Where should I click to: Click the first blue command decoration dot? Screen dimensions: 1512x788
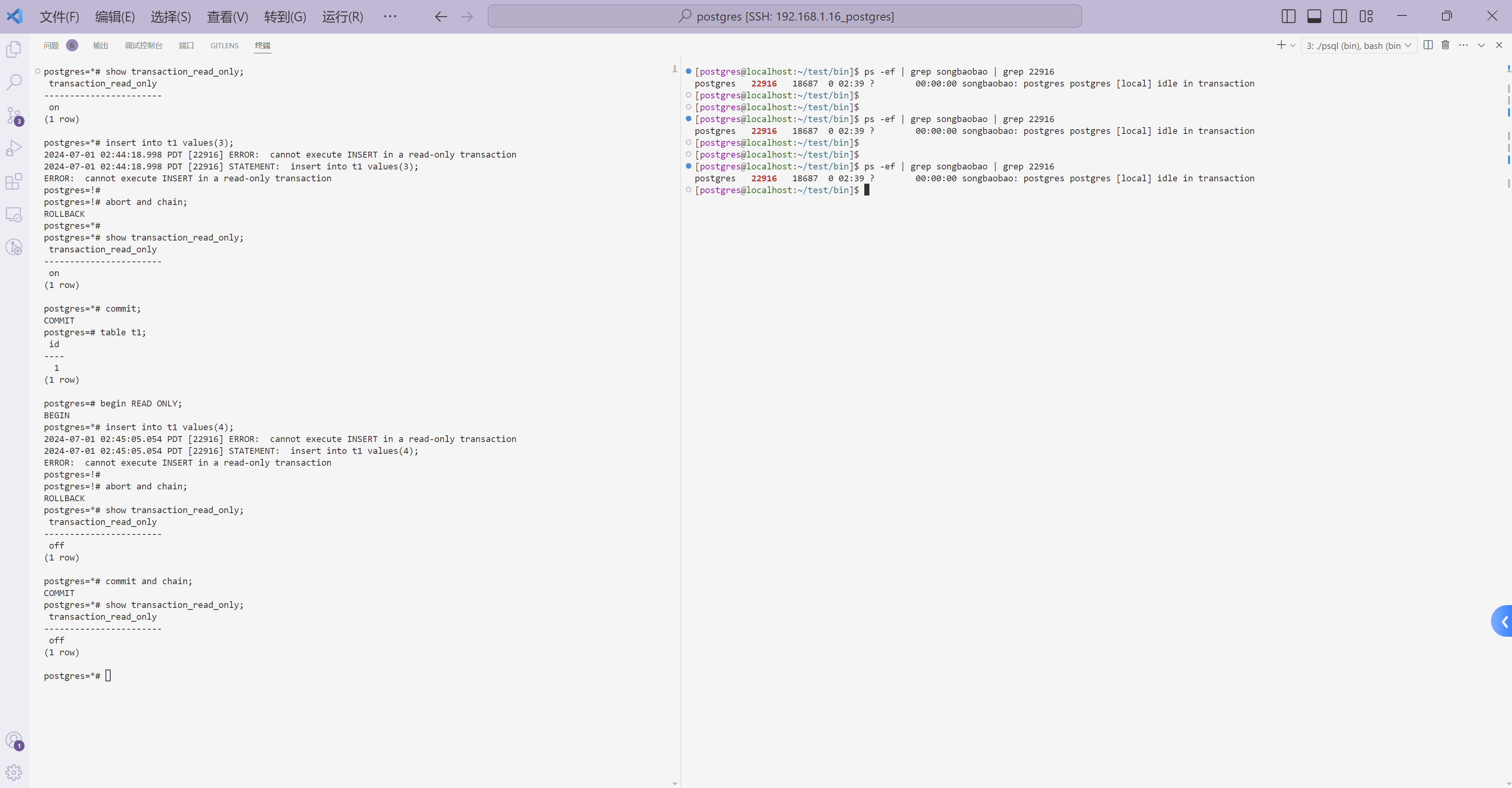[688, 71]
